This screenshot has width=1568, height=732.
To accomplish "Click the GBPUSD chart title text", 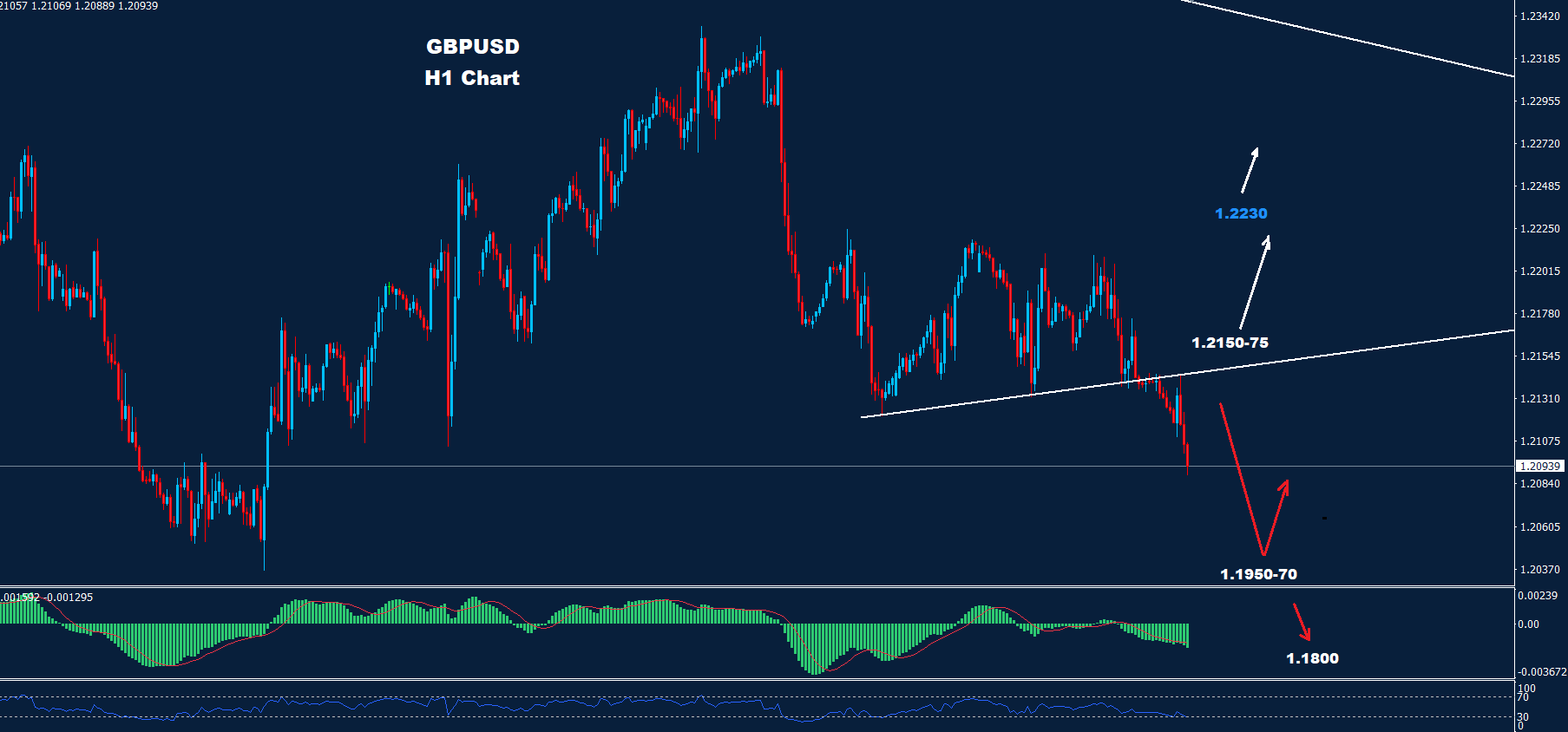I will tap(472, 47).
